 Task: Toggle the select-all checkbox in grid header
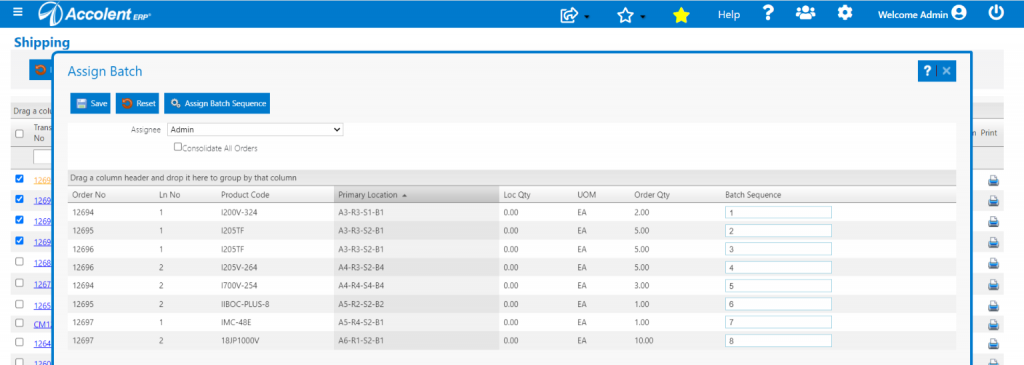coord(19,133)
